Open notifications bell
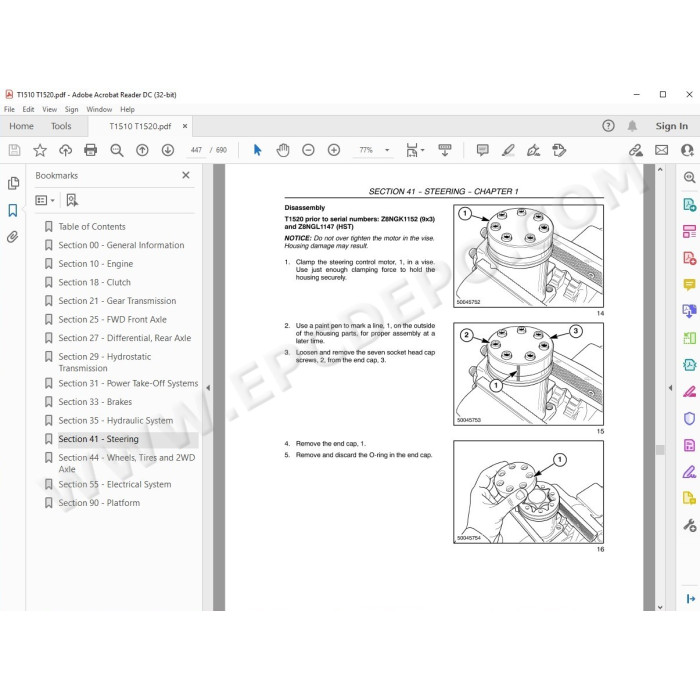This screenshot has height=700, width=700. pos(632,126)
